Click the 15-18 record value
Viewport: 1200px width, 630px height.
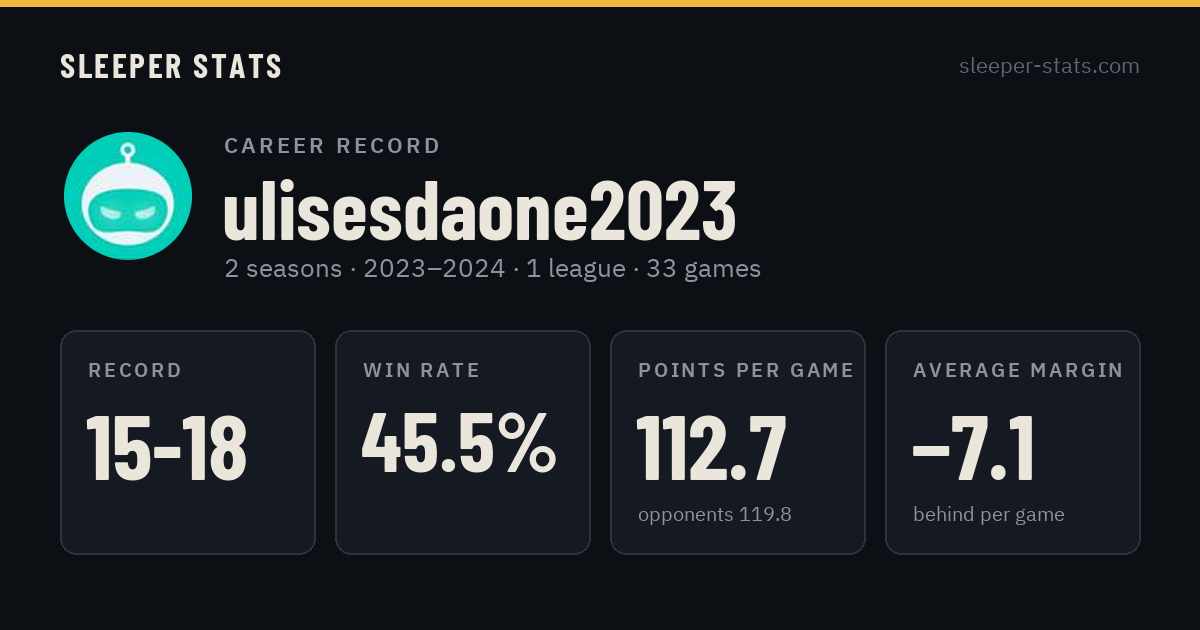pyautogui.click(x=167, y=448)
